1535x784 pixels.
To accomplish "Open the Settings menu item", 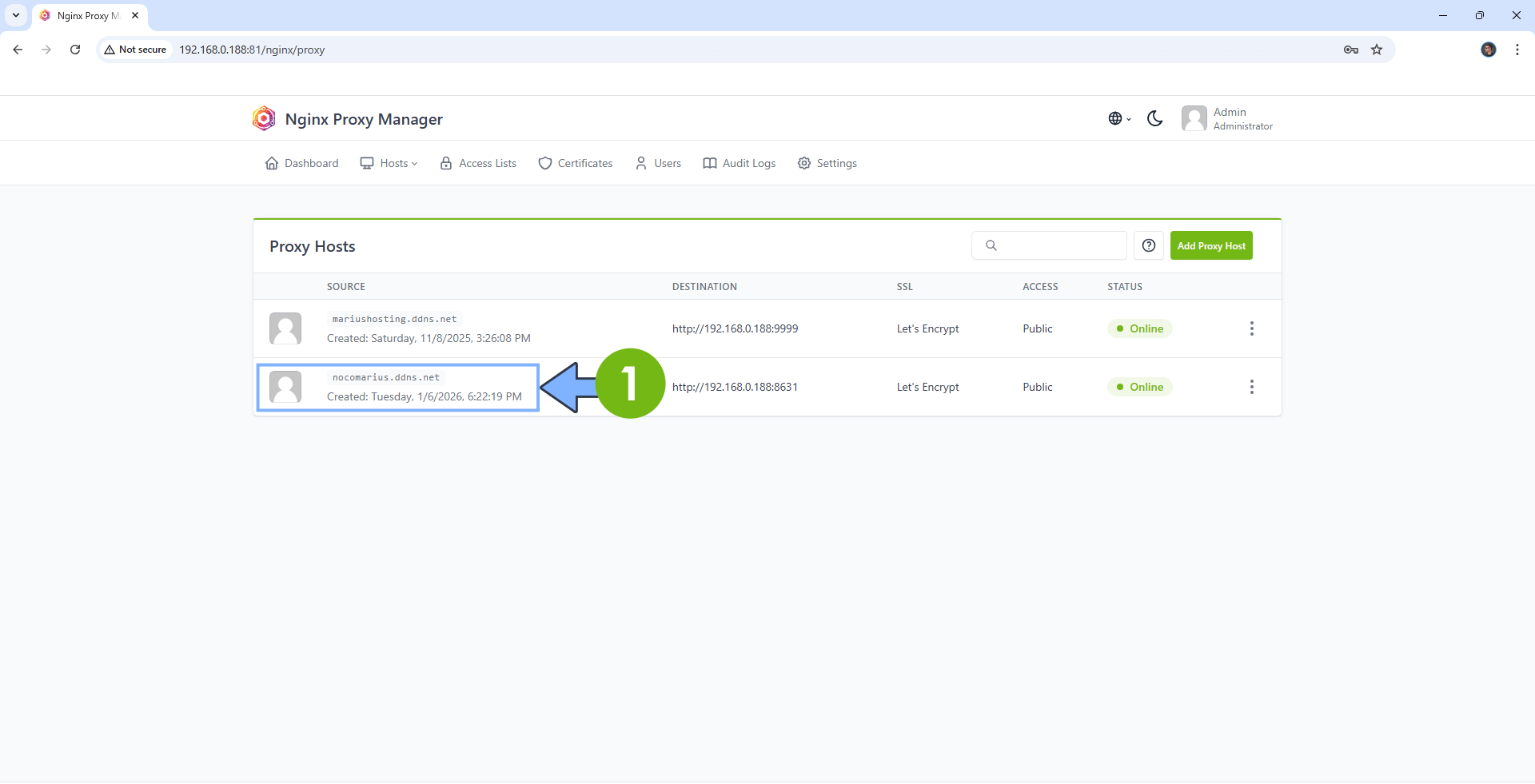I will pyautogui.click(x=827, y=163).
